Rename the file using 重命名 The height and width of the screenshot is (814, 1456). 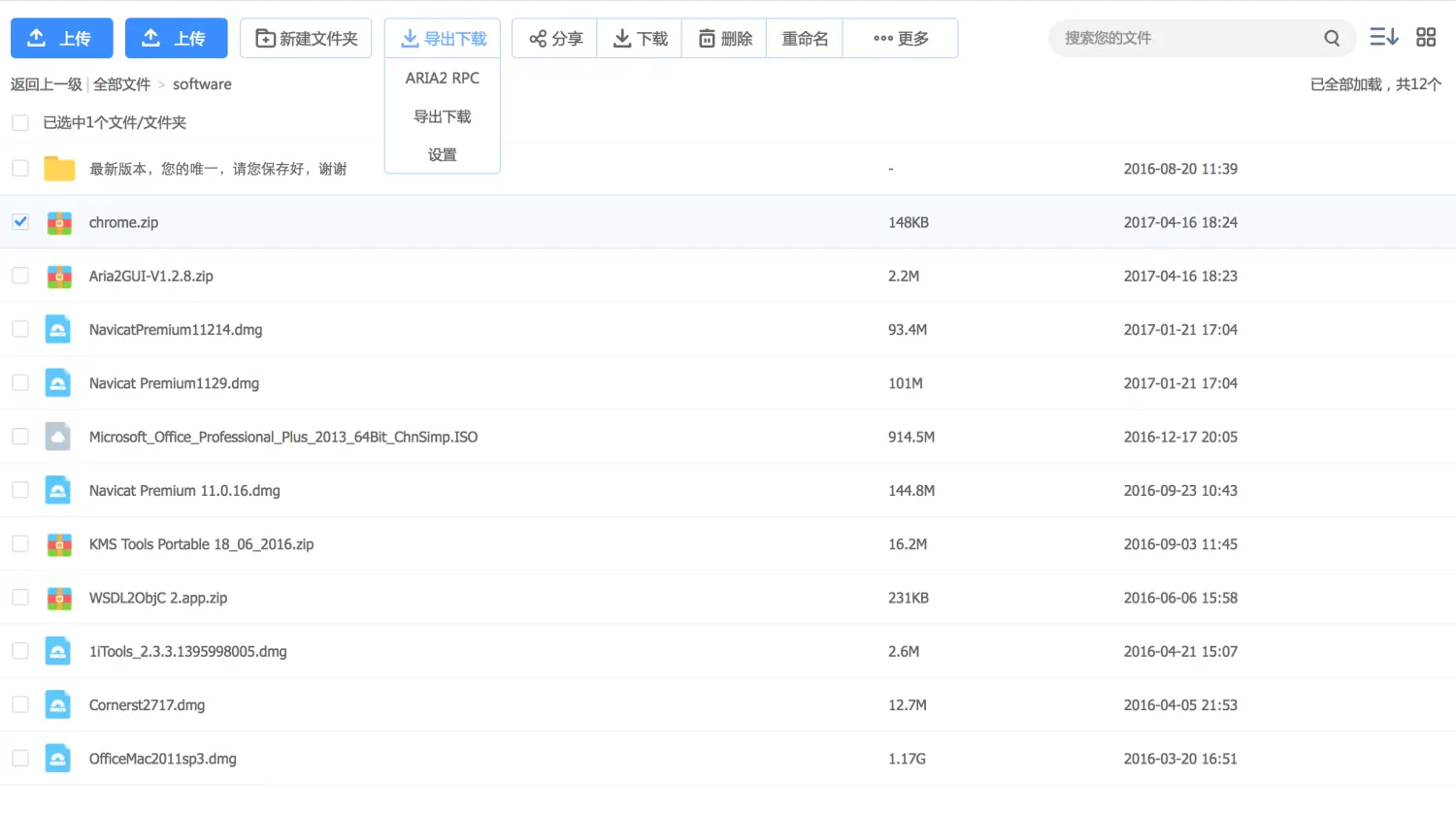pos(805,38)
